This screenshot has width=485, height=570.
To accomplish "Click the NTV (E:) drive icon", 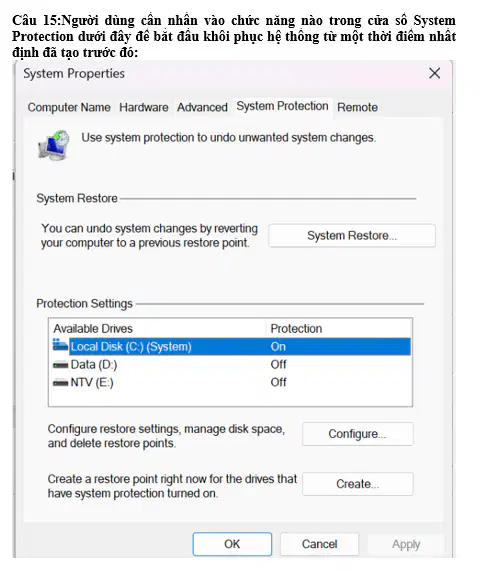I will coord(60,382).
